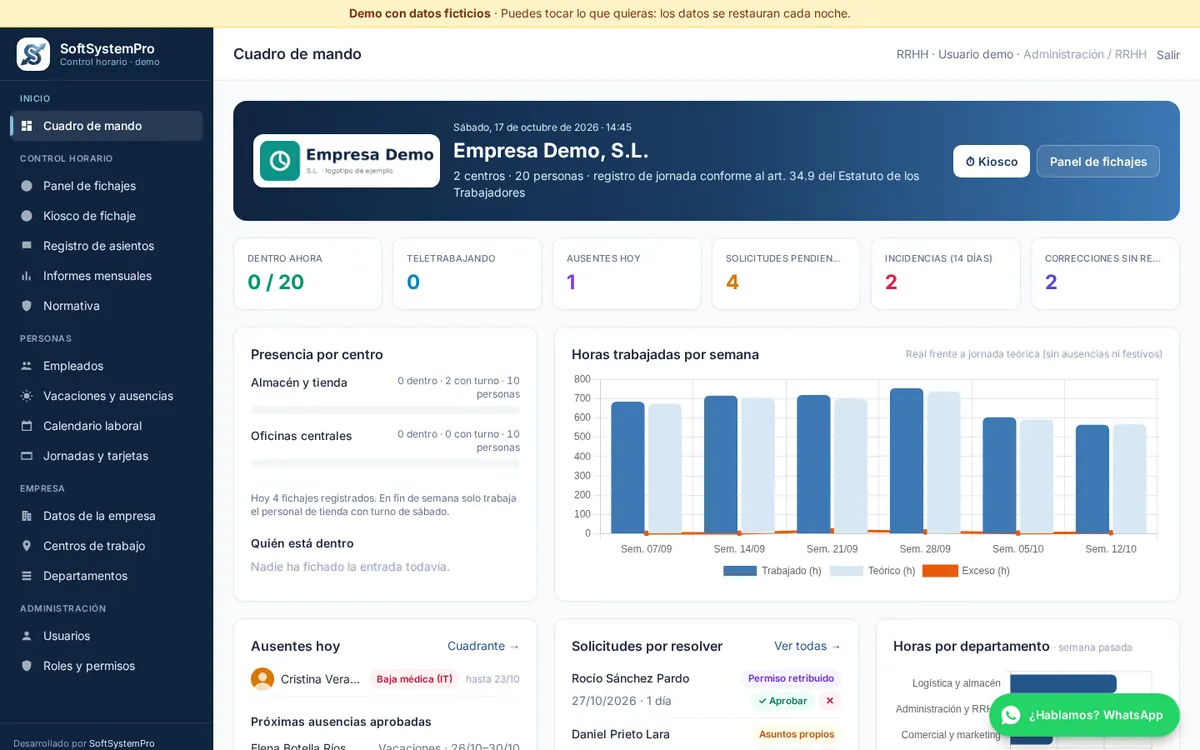The image size is (1200, 750).
Task: Approve Rocío Sánchez Pardo's request
Action: click(x=783, y=701)
